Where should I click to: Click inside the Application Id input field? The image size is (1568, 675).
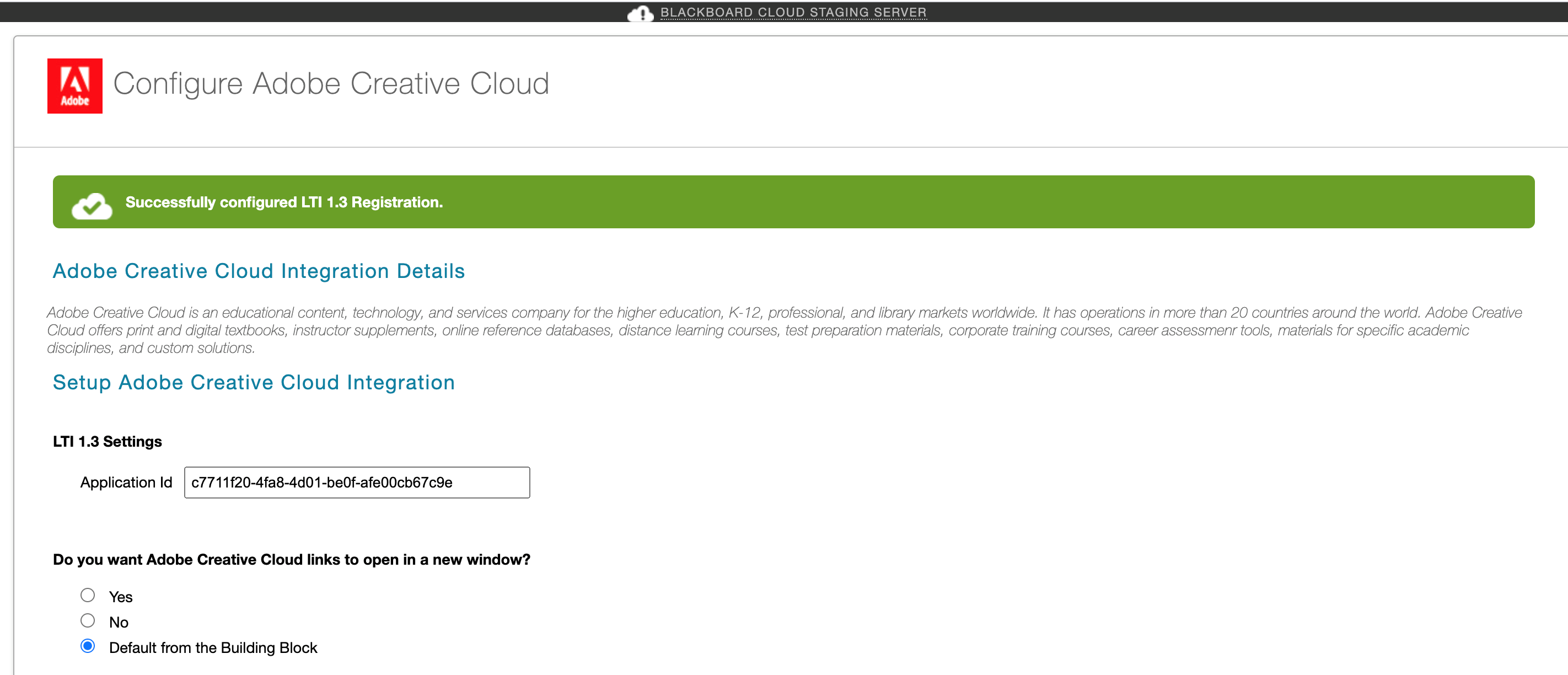(356, 482)
